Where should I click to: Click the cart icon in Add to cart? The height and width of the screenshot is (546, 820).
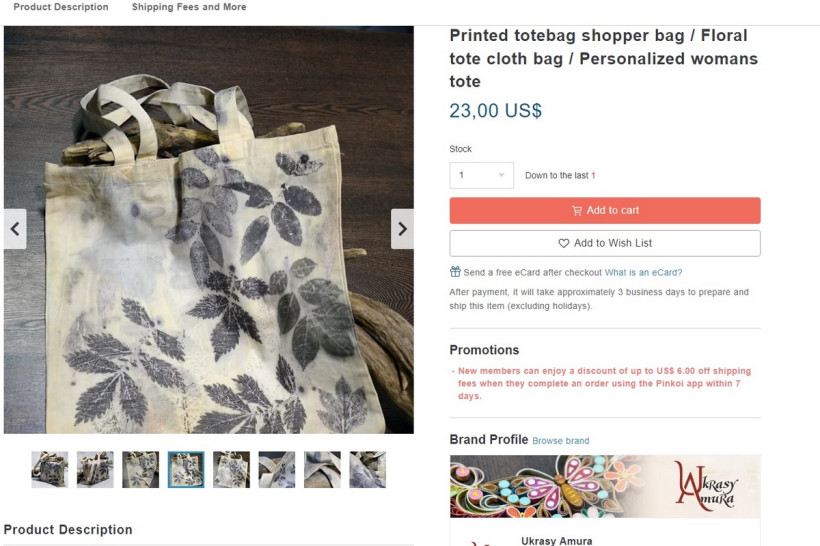pos(577,211)
